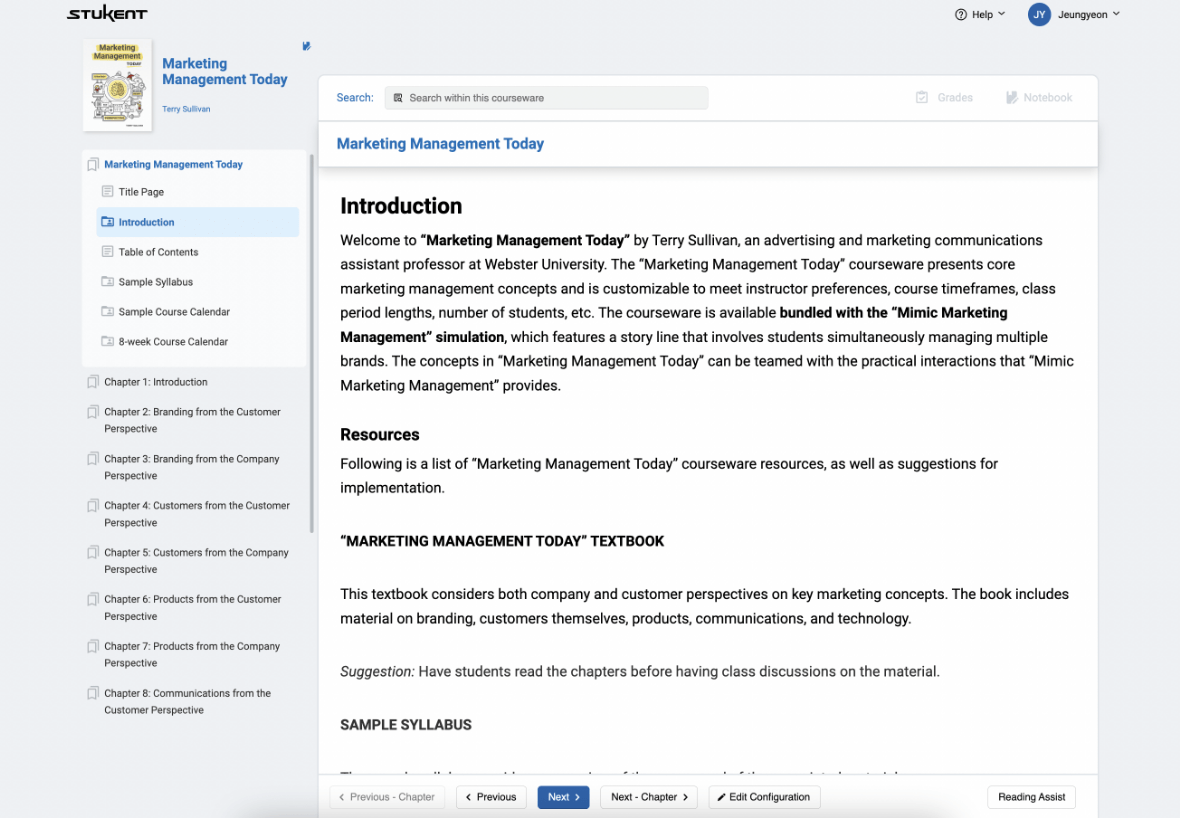The height and width of the screenshot is (818, 1180).
Task: Click the JY user avatar
Action: tap(1039, 14)
